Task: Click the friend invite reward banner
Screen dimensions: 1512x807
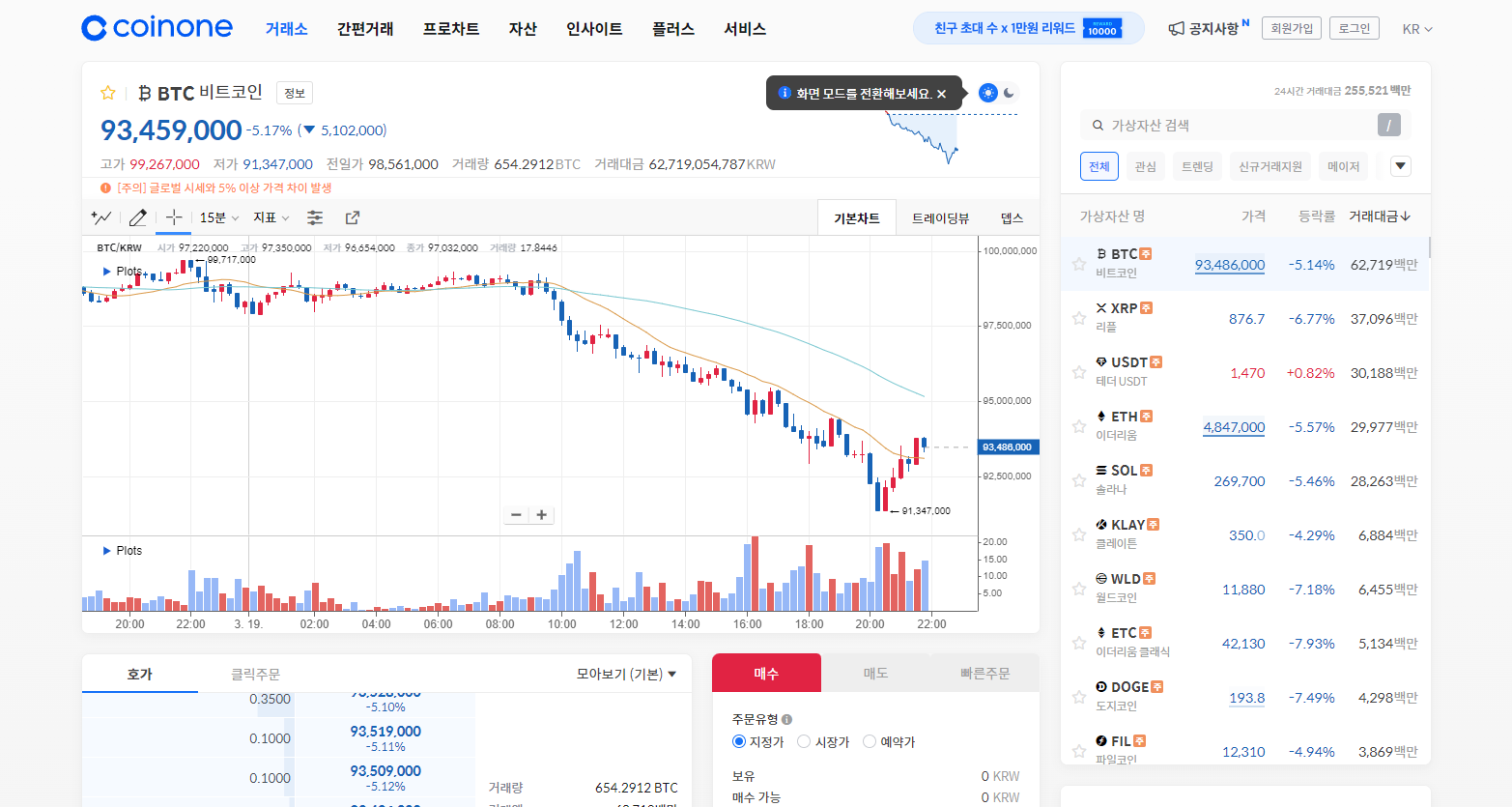Action: [x=1028, y=28]
